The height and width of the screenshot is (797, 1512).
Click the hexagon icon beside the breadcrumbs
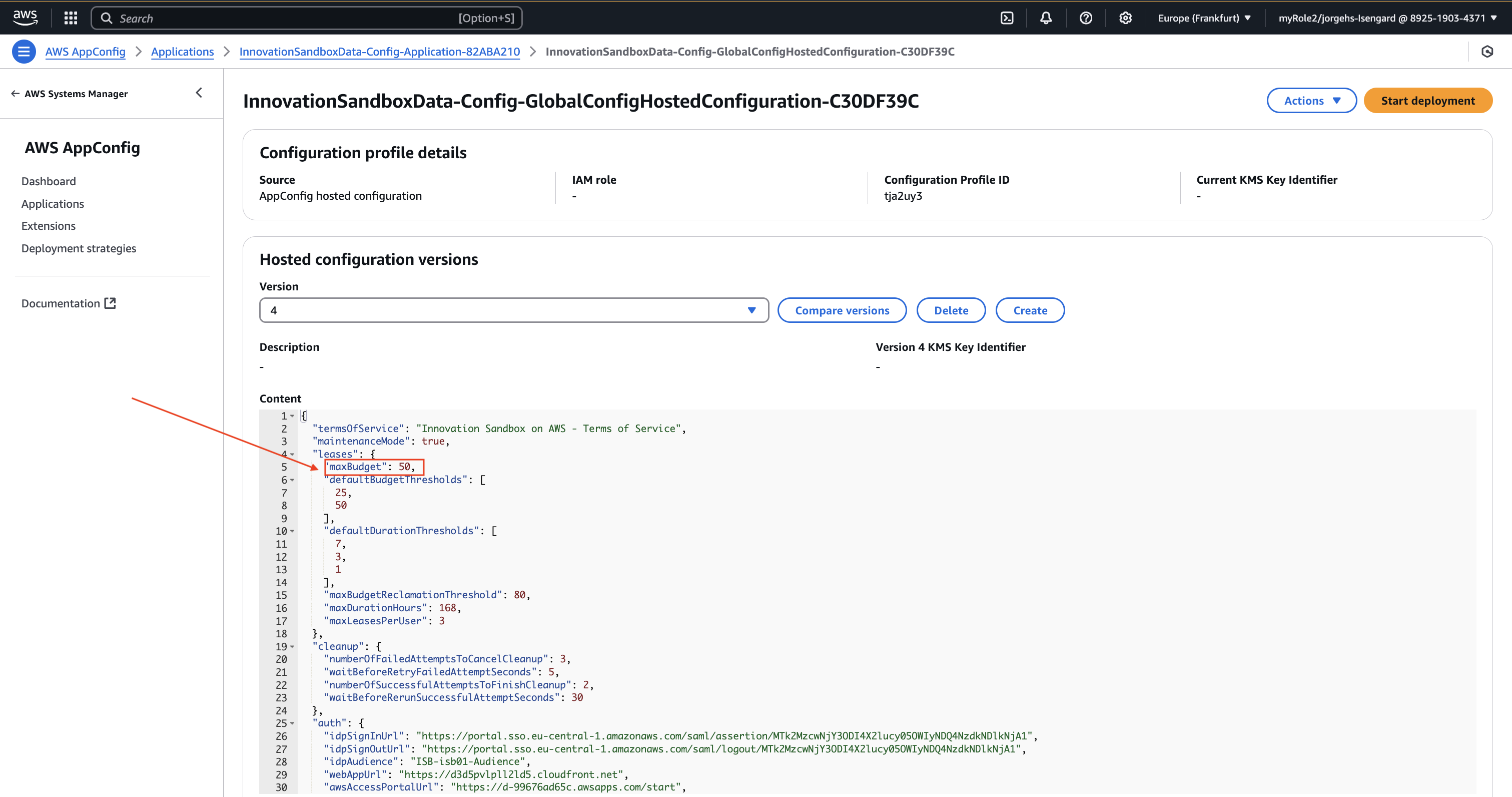[1487, 52]
